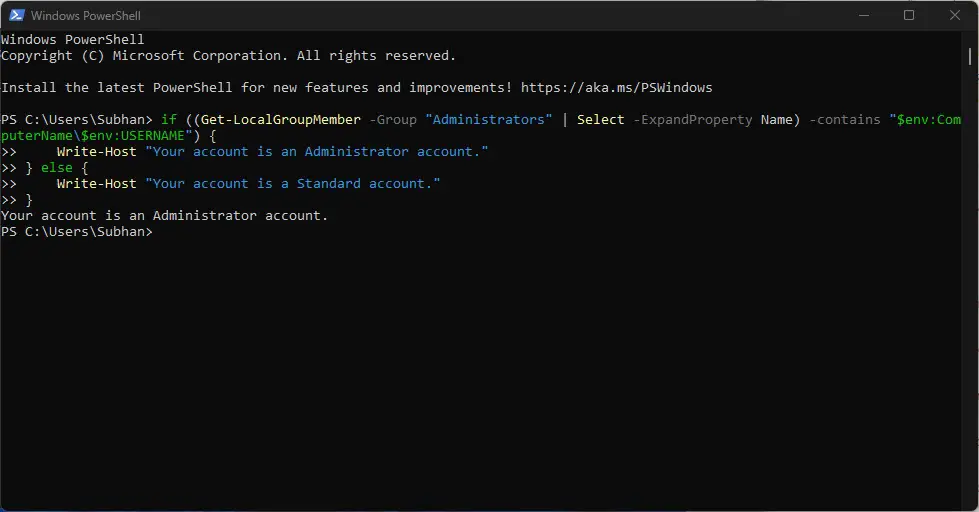The image size is (979, 512).
Task: Click the else keyword
Action: [x=57, y=167]
